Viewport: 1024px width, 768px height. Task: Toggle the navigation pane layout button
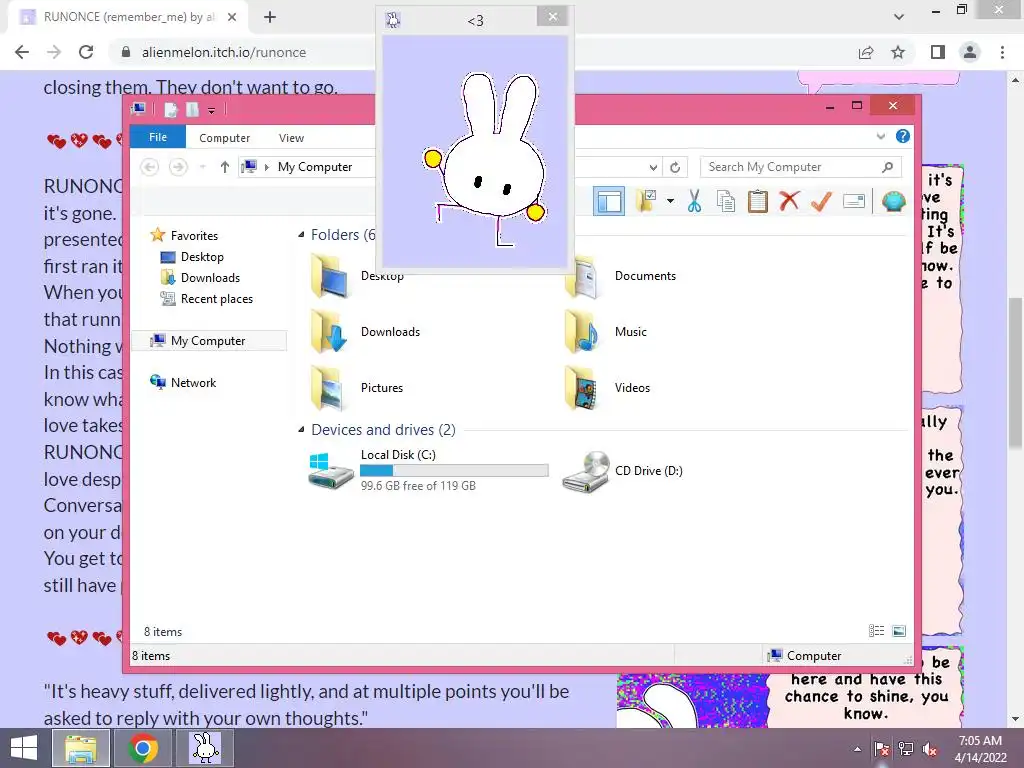tap(609, 201)
